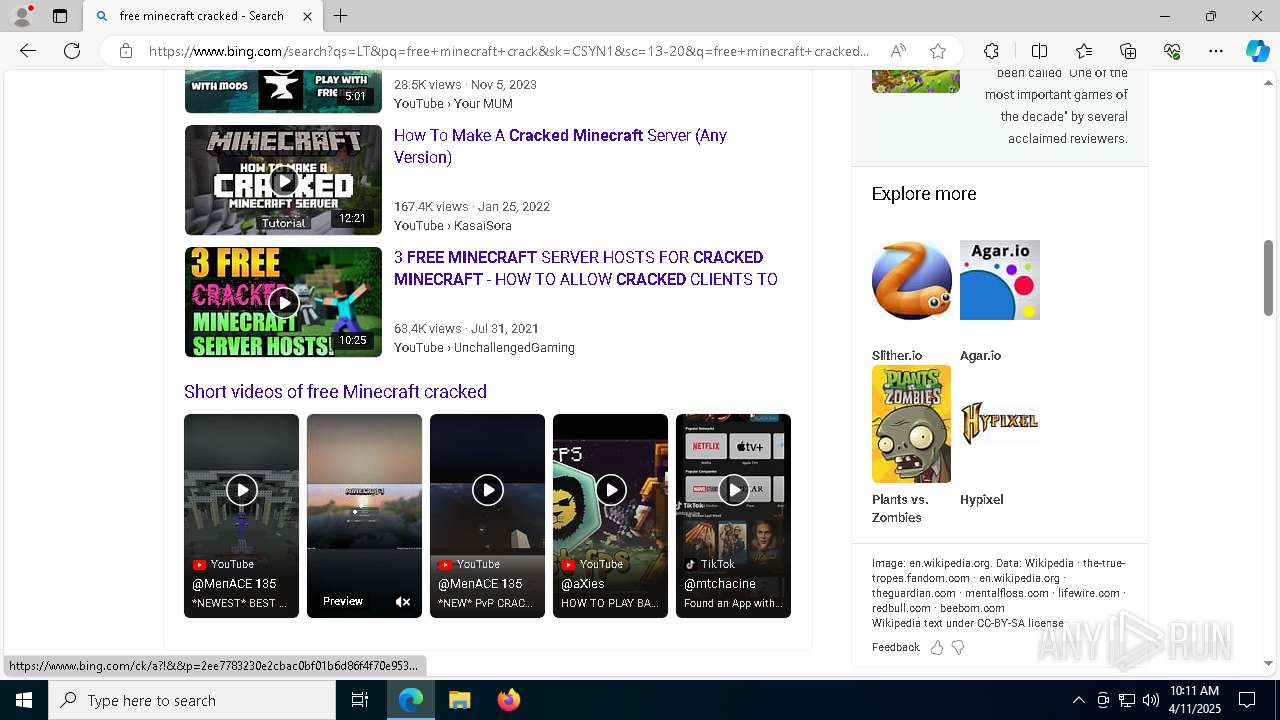Viewport: 1280px width, 720px height.
Task: Open '3 FREE MINECRAFT SERVER HOSTS' link
Action: click(x=585, y=268)
